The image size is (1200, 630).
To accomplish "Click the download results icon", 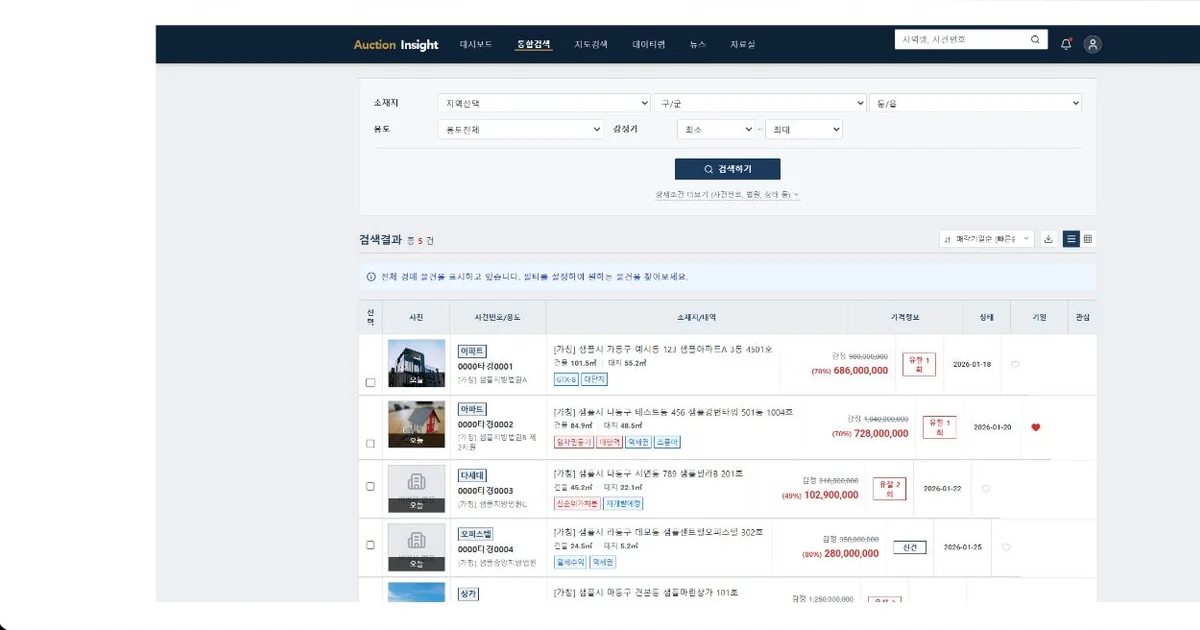I will pyautogui.click(x=1048, y=239).
